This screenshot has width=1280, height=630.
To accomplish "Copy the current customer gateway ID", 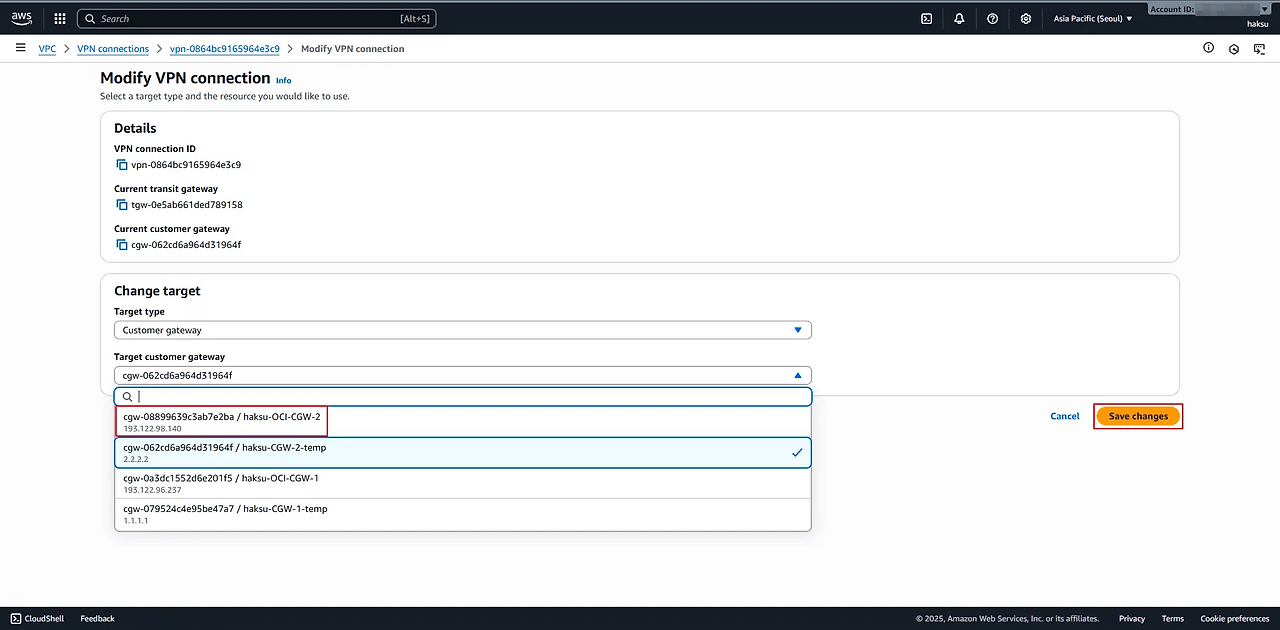I will click(x=122, y=245).
